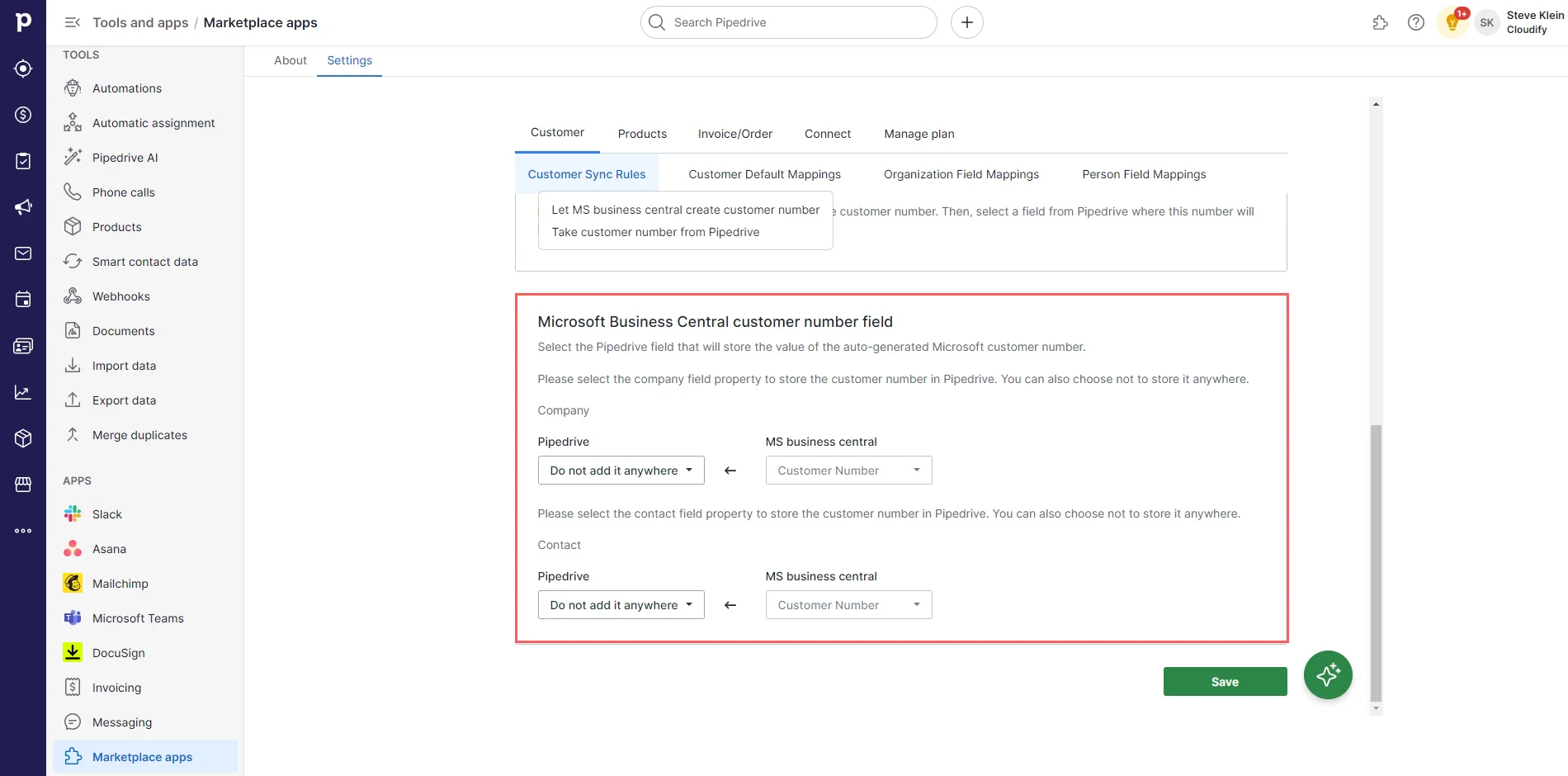The height and width of the screenshot is (776, 1568).
Task: Click the scrollbar down arrow
Action: (x=1376, y=709)
